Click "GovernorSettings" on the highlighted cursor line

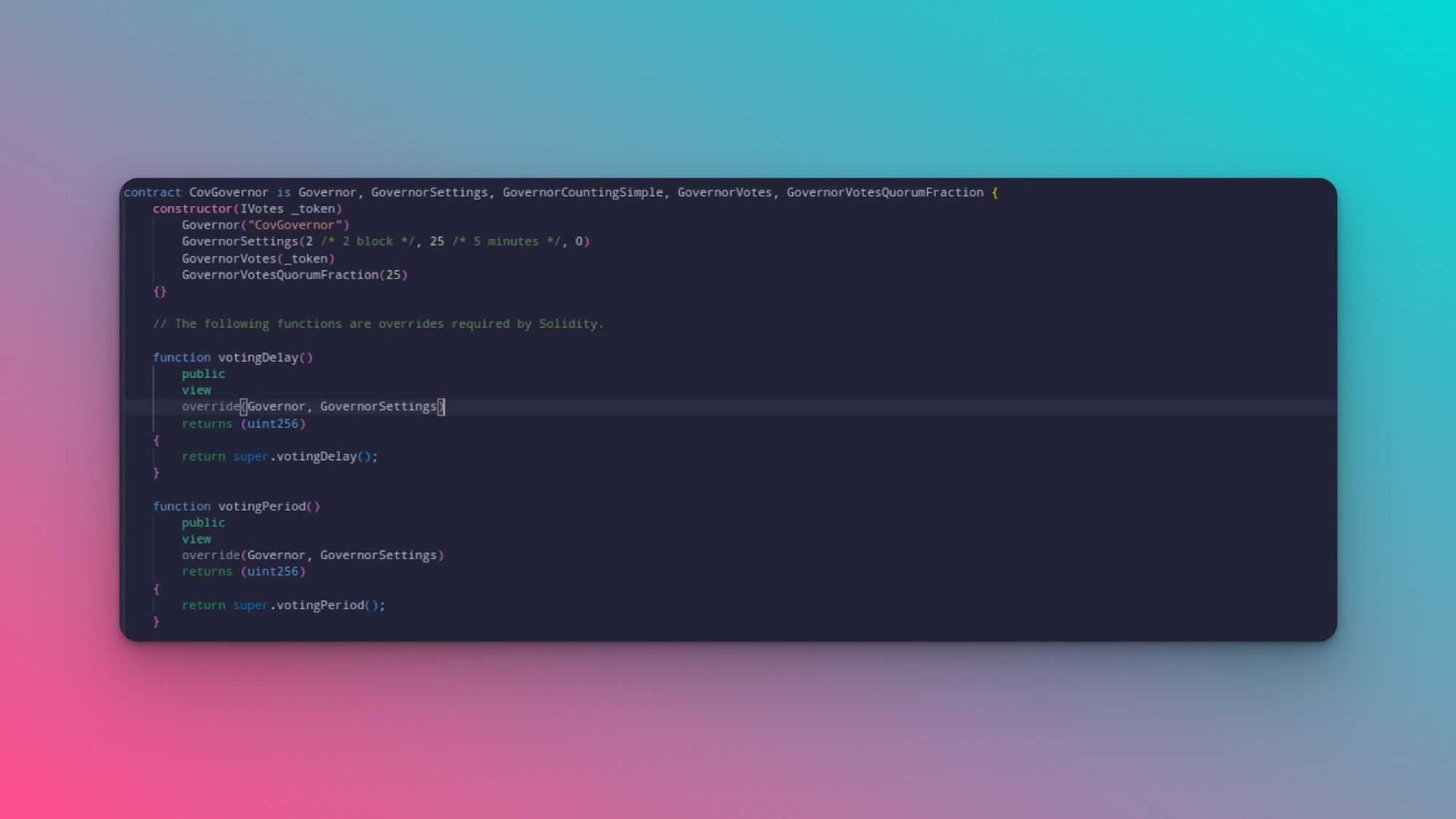pos(378,407)
